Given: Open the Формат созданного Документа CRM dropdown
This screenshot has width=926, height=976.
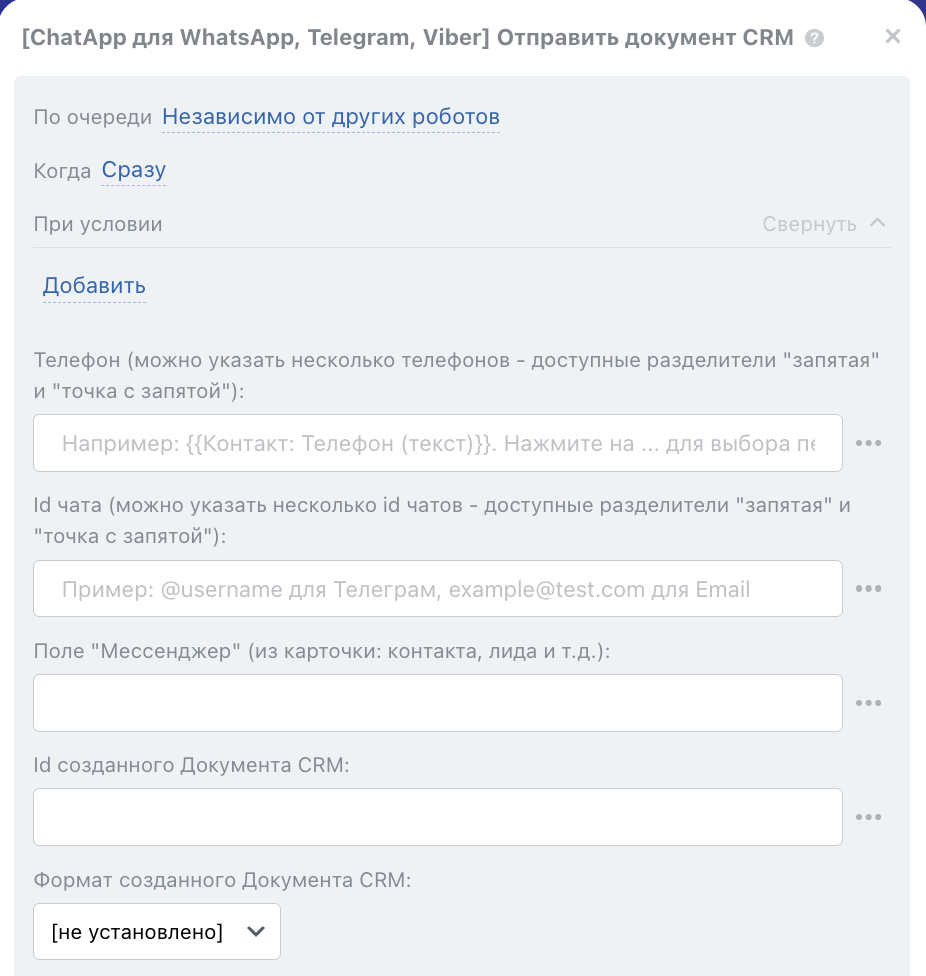Looking at the screenshot, I should (x=157, y=932).
